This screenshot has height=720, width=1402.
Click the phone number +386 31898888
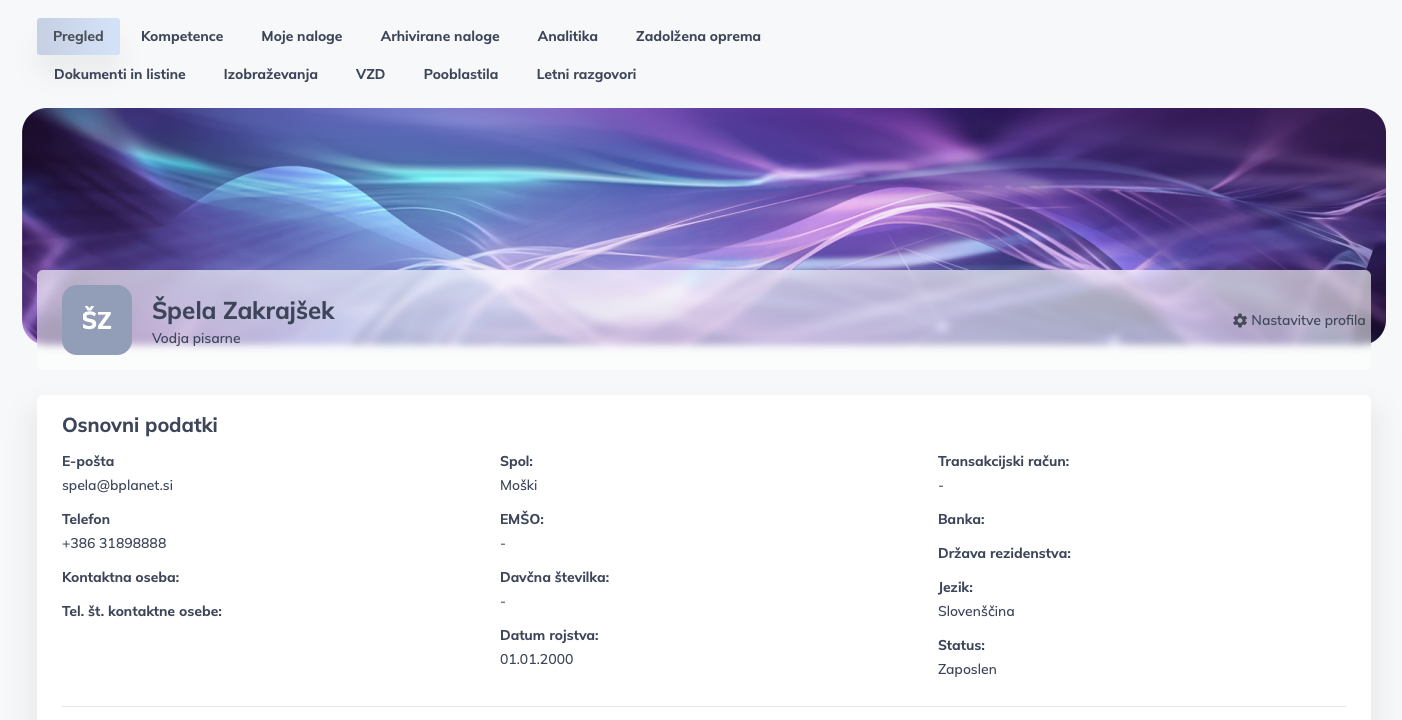coord(114,543)
